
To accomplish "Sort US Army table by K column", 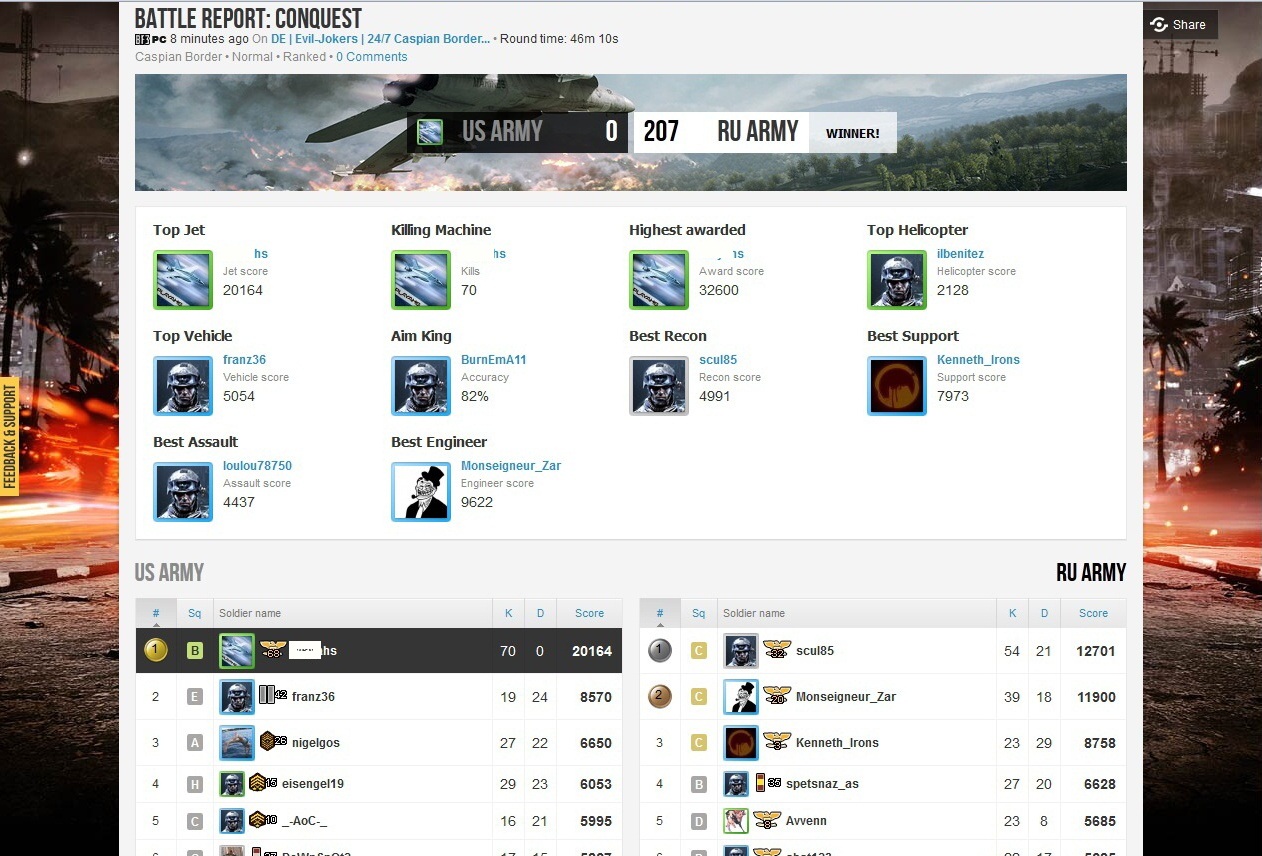I will point(508,613).
